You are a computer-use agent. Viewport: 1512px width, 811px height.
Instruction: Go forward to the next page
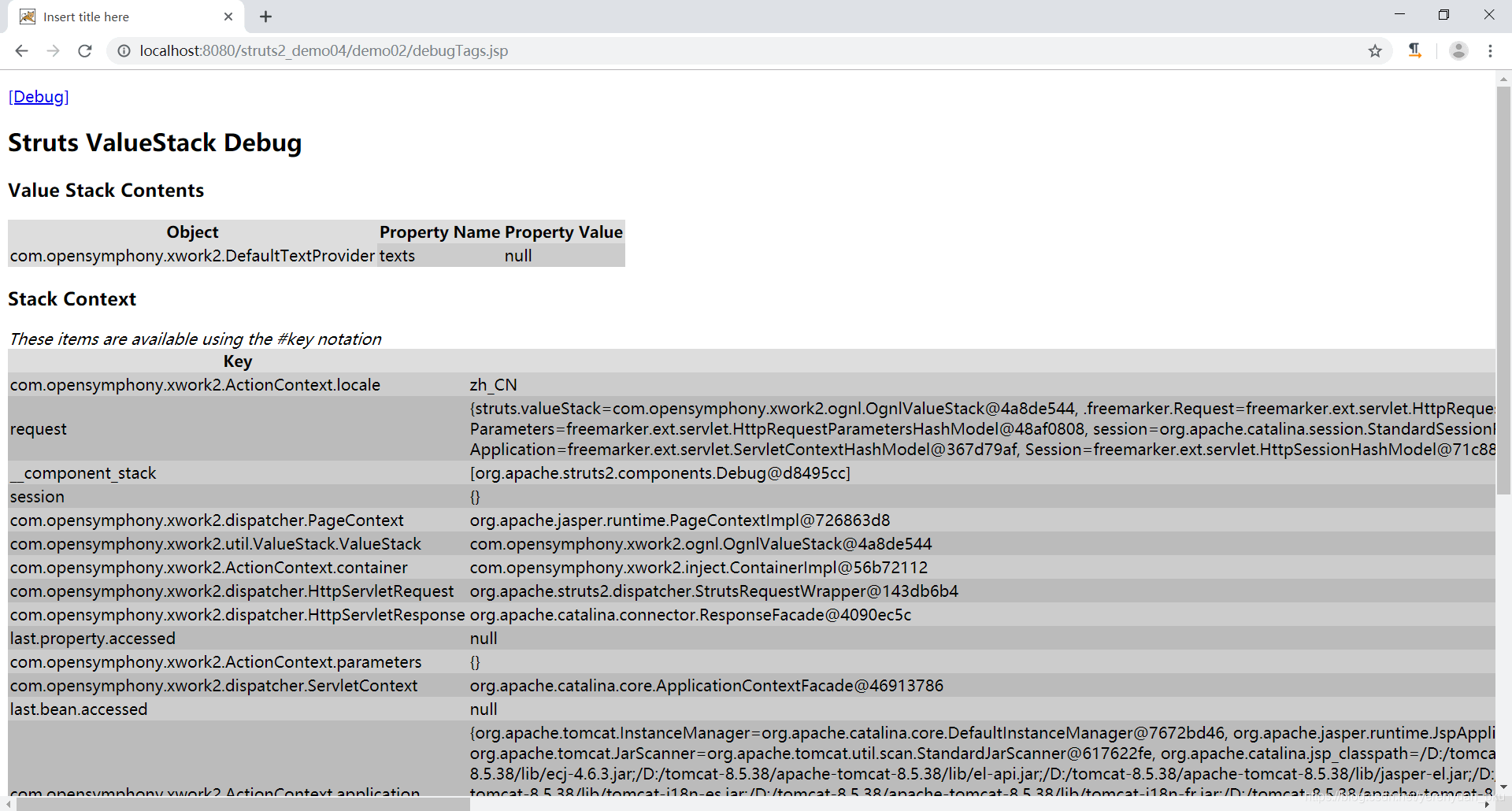point(53,50)
